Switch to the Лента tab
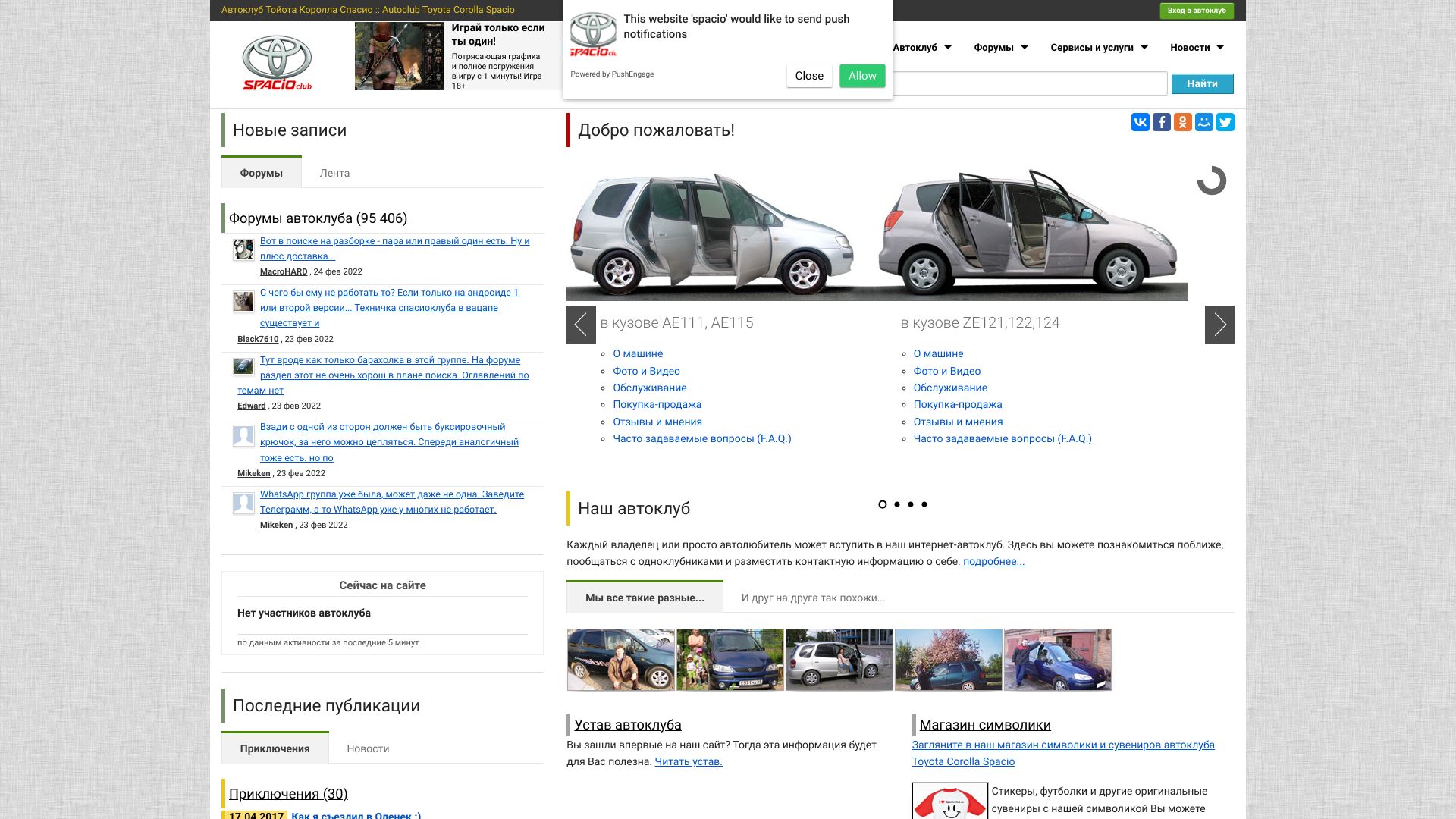The width and height of the screenshot is (1456, 819). (x=334, y=173)
